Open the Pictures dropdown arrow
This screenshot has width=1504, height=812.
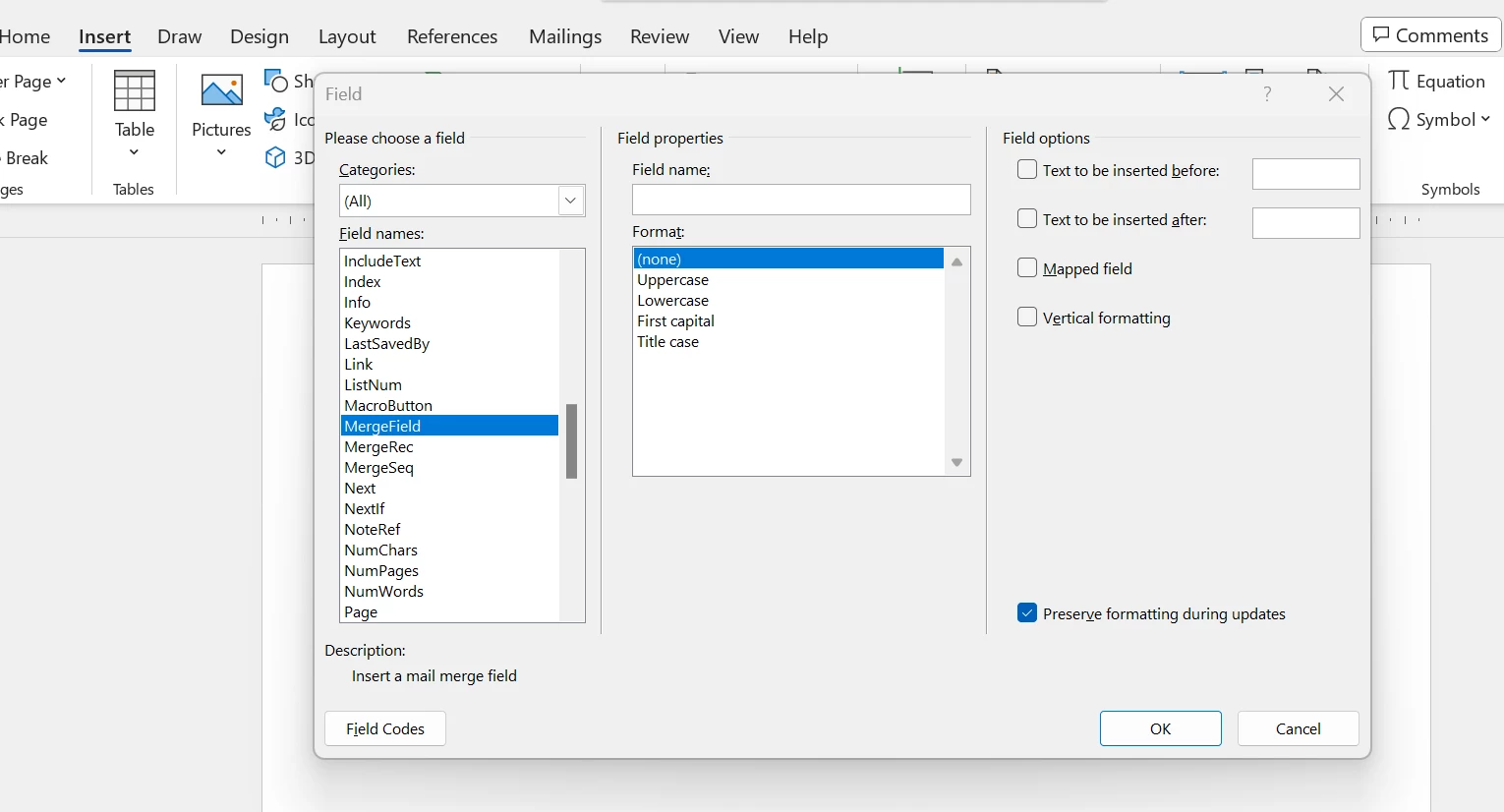point(221,152)
